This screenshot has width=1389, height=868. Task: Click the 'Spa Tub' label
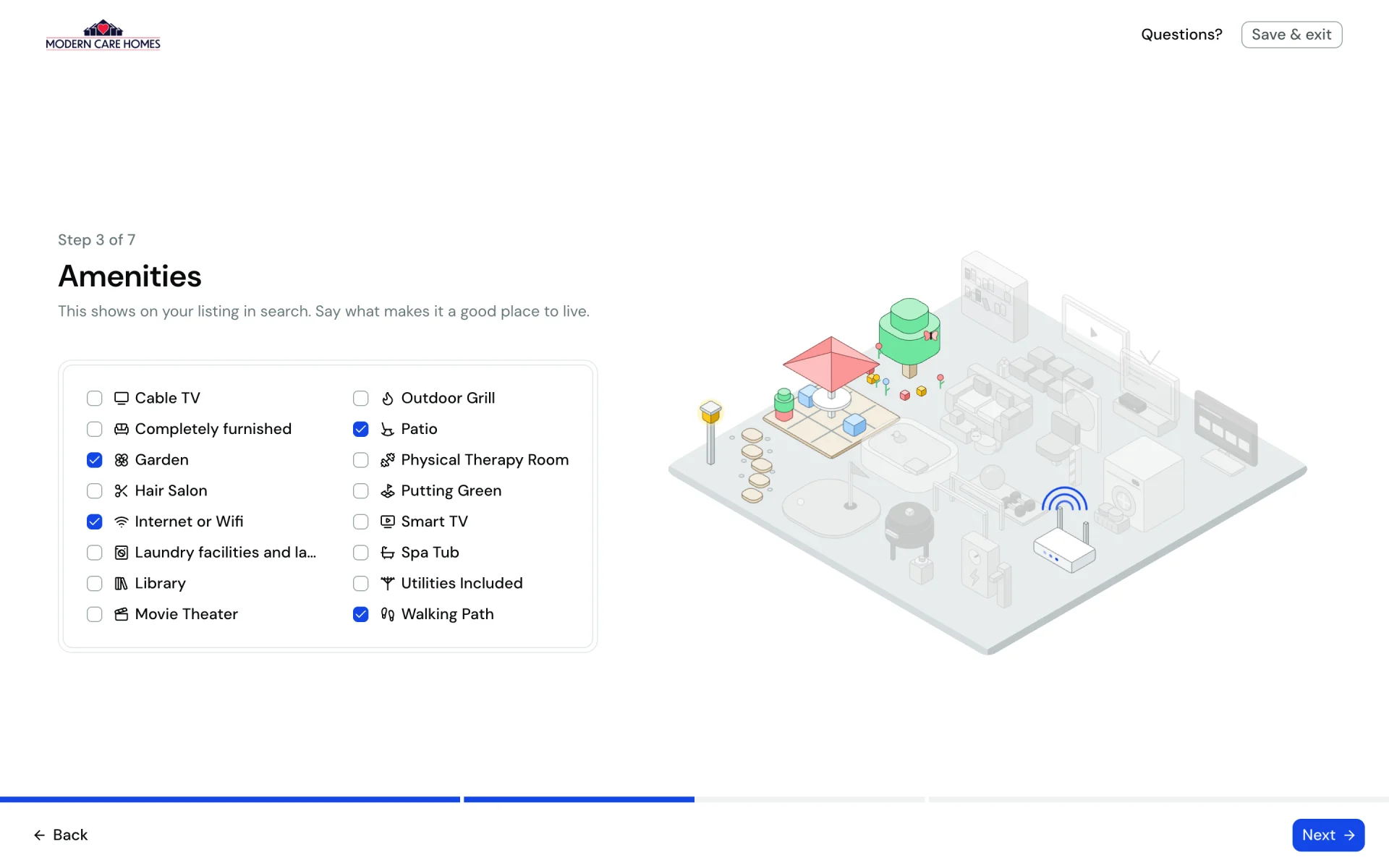[x=430, y=553]
